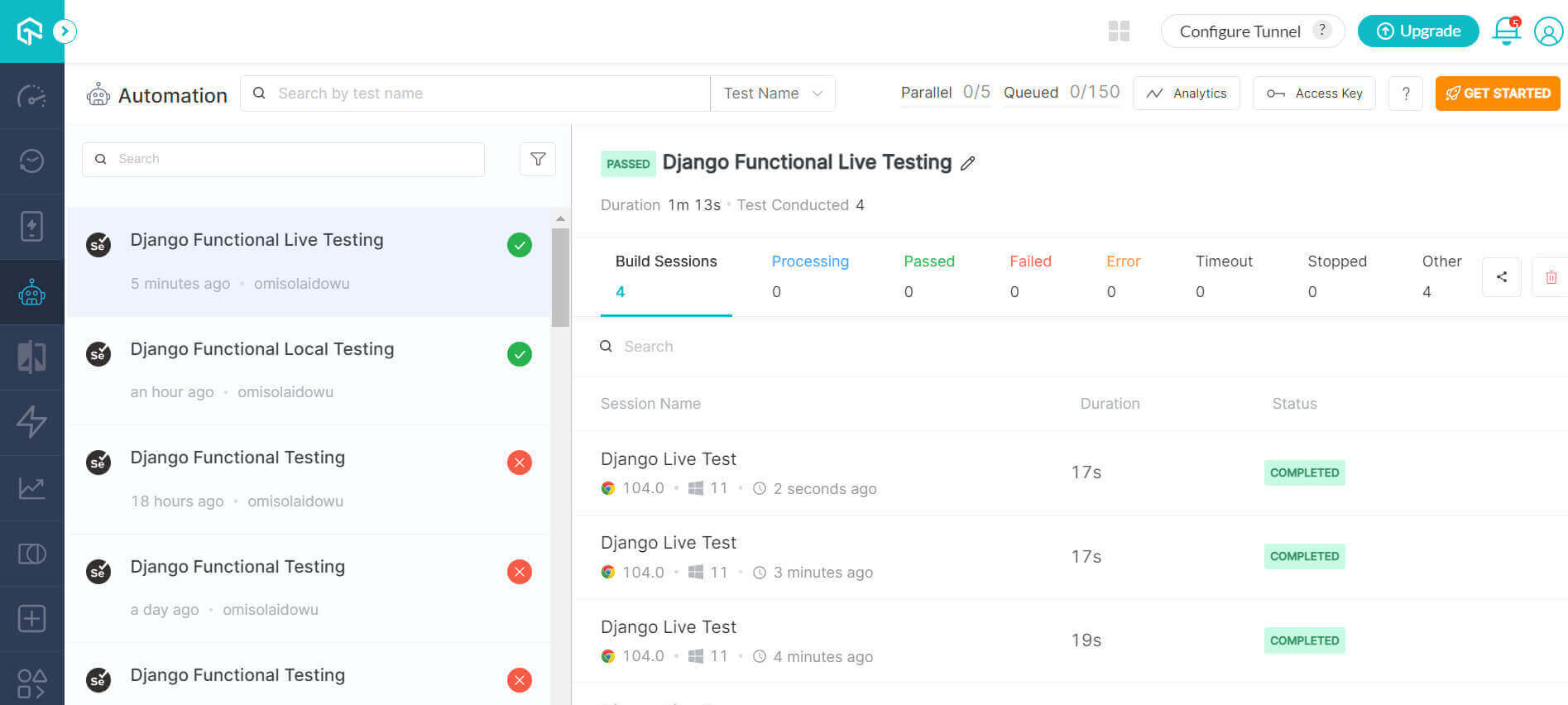The image size is (1568, 705).
Task: Click the filter funnel icon
Action: point(538,159)
